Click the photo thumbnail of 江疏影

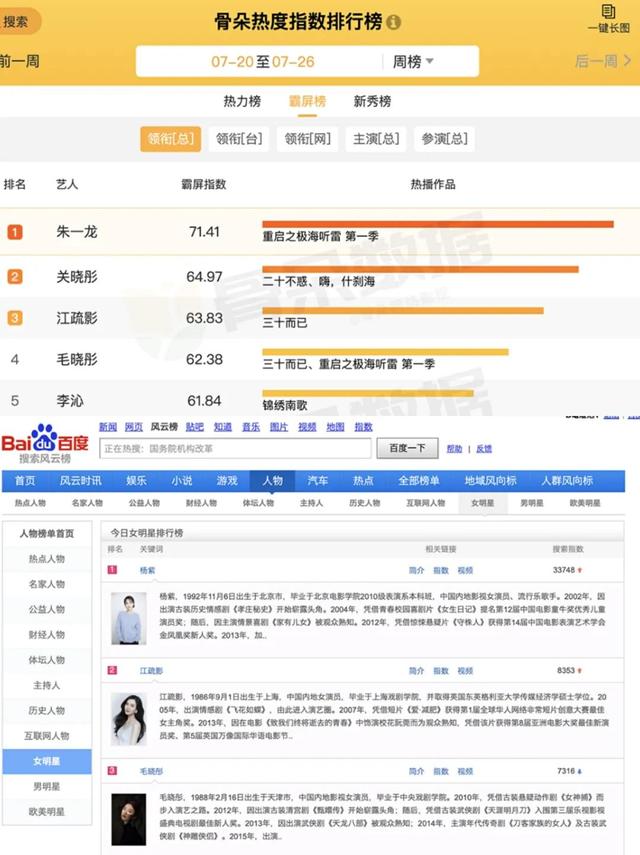click(129, 719)
